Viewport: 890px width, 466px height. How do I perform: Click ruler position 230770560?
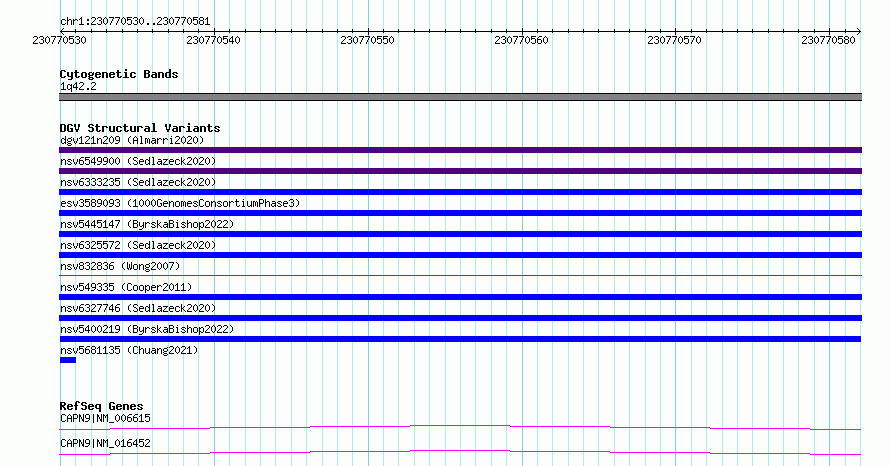coord(521,40)
